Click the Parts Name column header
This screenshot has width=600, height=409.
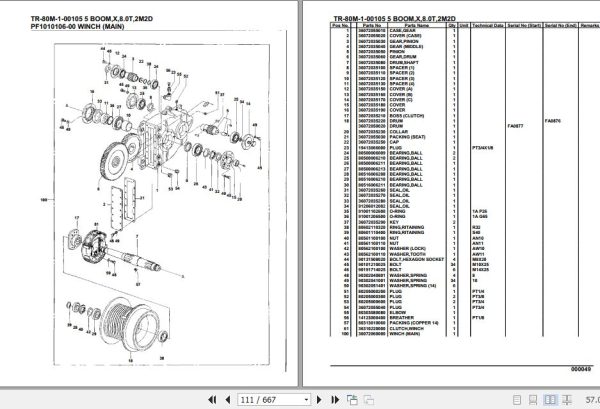417,25
